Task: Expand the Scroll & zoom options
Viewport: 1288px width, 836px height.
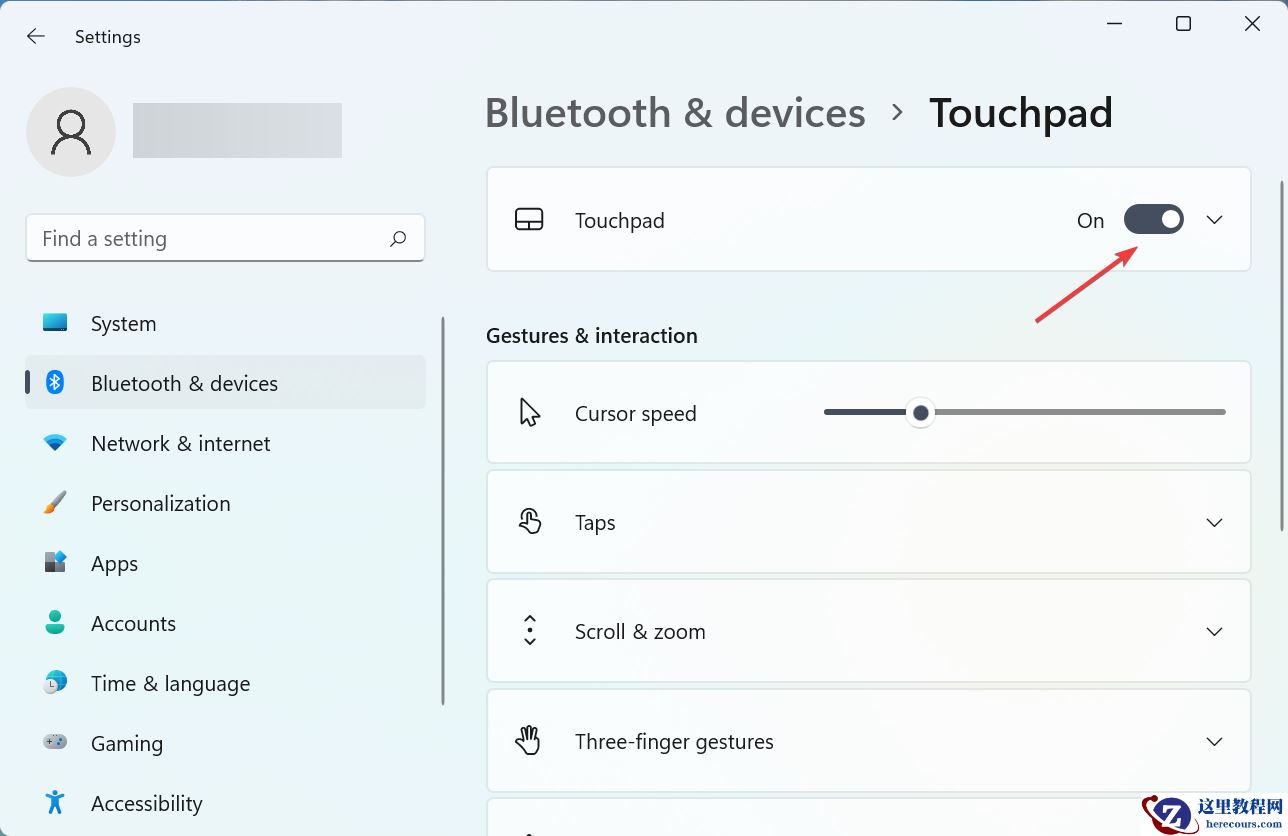Action: [x=1214, y=632]
